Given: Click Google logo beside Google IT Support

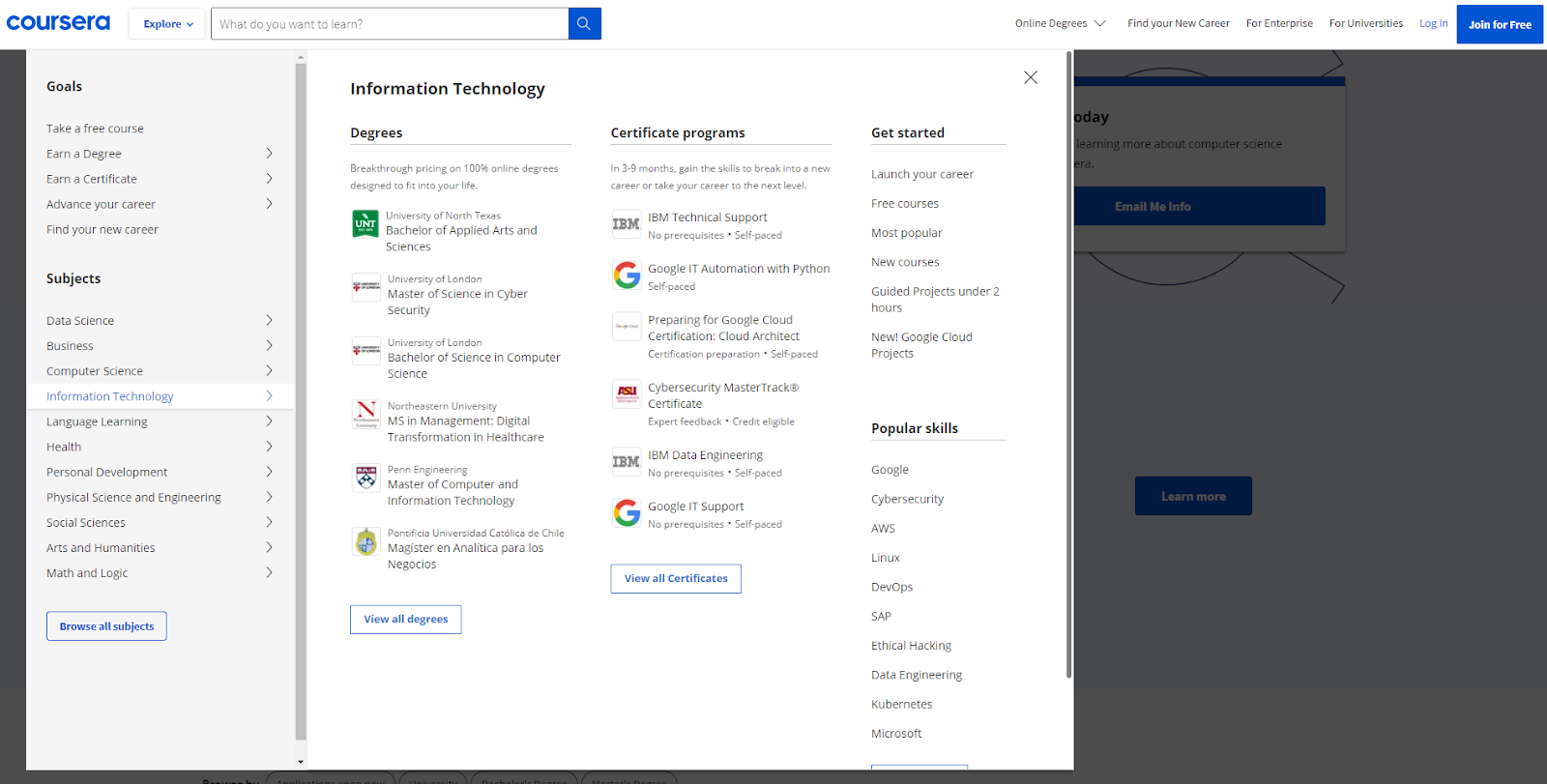Looking at the screenshot, I should tap(627, 513).
